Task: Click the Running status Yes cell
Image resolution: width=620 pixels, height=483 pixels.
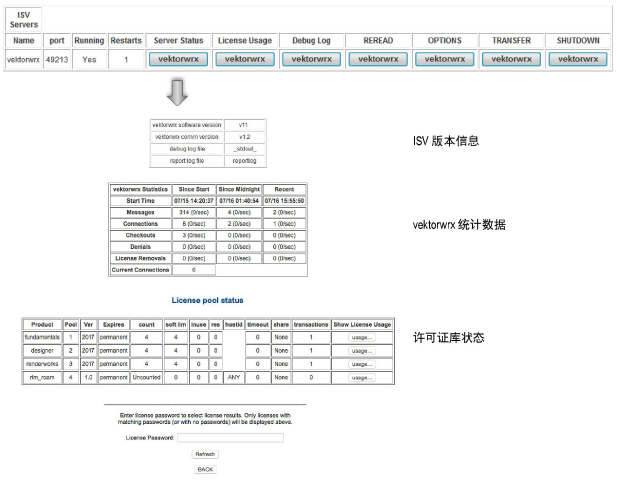Action: coord(89,60)
